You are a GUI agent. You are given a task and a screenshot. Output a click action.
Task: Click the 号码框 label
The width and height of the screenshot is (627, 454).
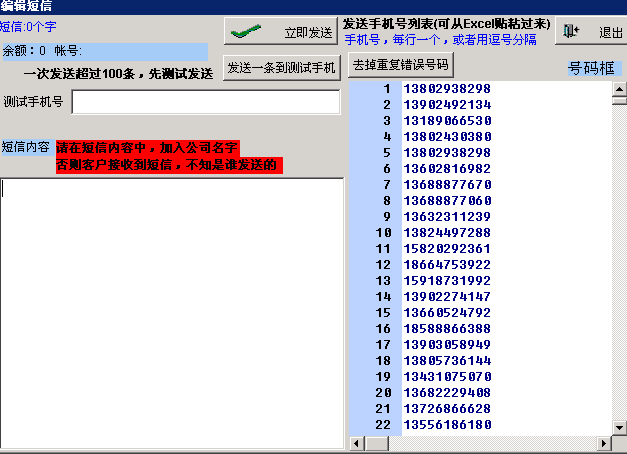tap(590, 68)
